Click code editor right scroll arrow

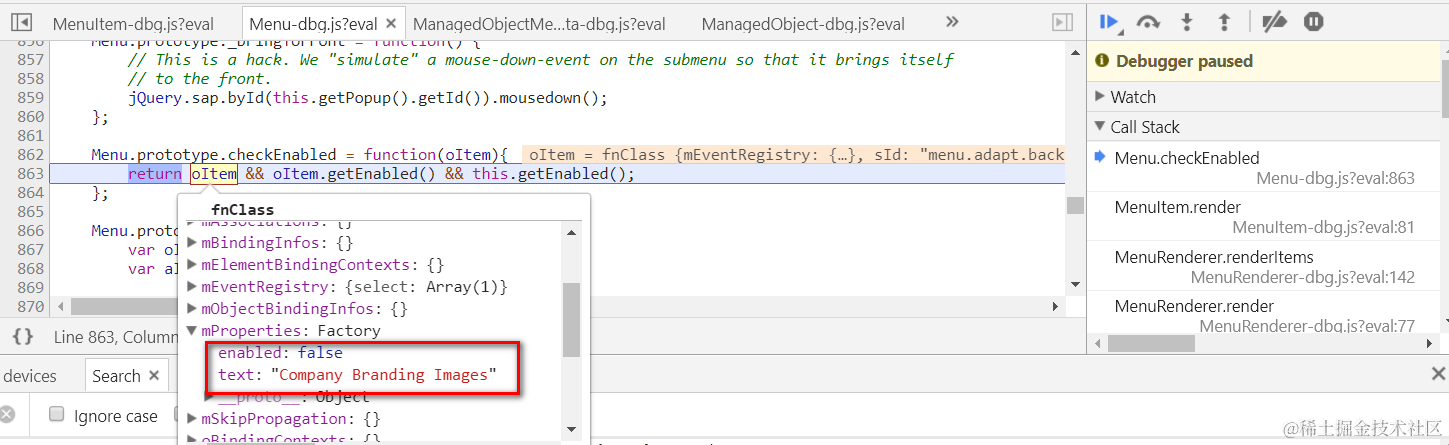tap(1054, 306)
